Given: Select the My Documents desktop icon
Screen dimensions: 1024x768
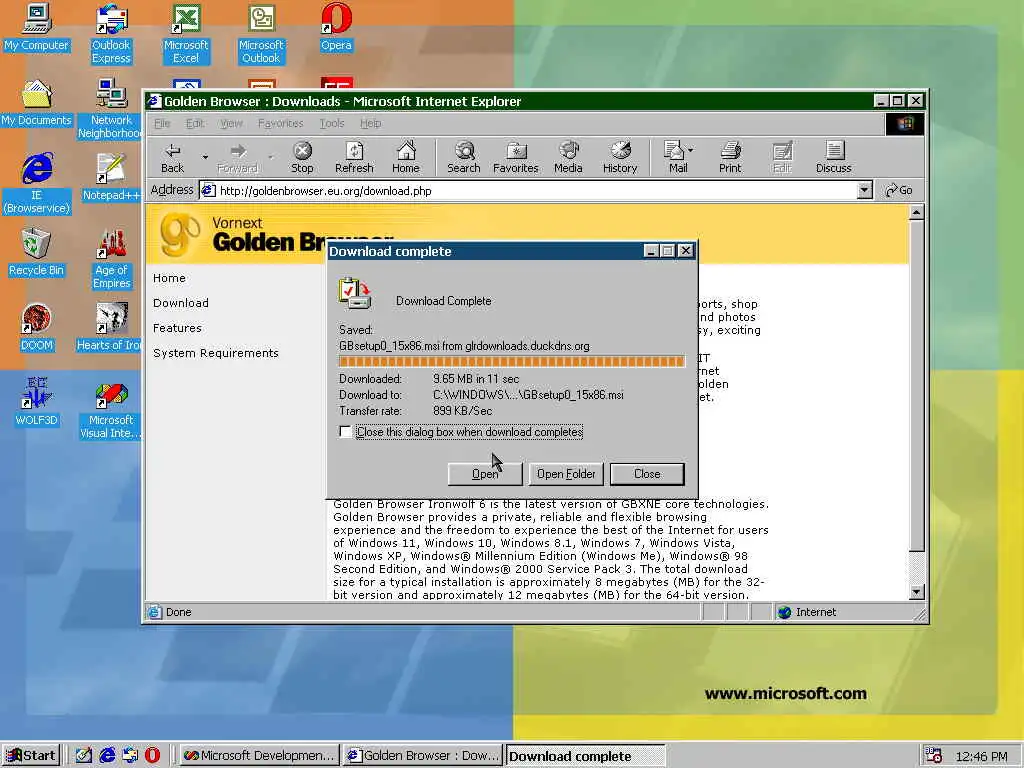Looking at the screenshot, I should click(x=37, y=103).
